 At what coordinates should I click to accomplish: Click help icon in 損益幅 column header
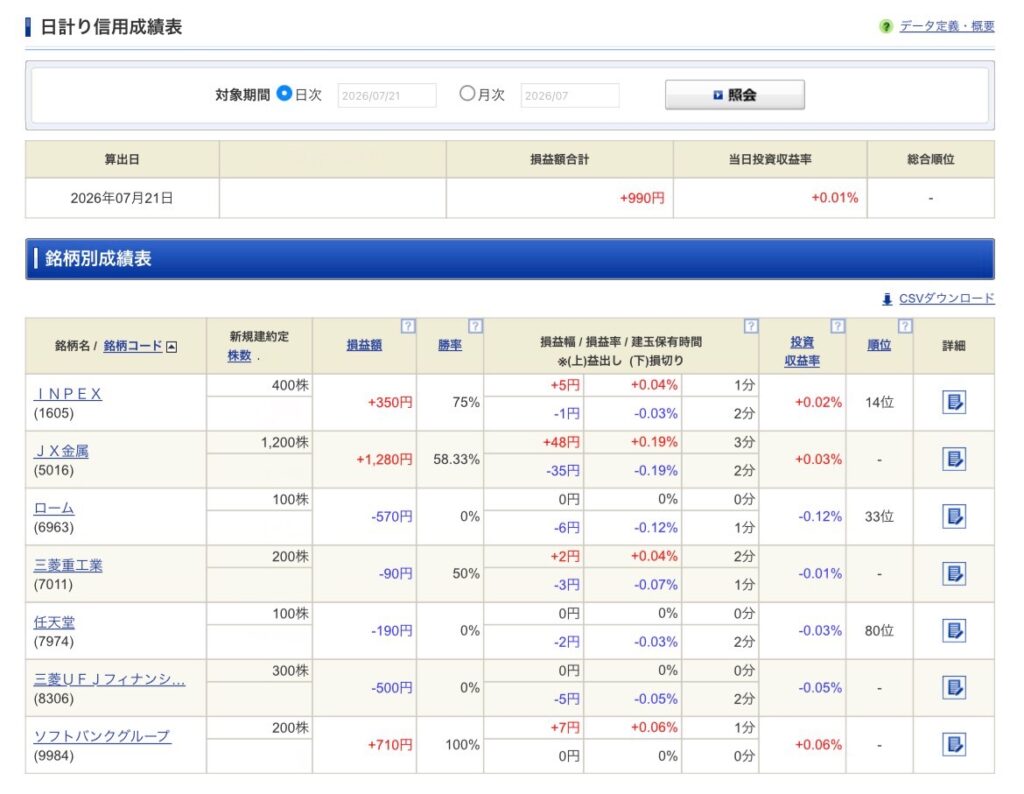[x=751, y=326]
